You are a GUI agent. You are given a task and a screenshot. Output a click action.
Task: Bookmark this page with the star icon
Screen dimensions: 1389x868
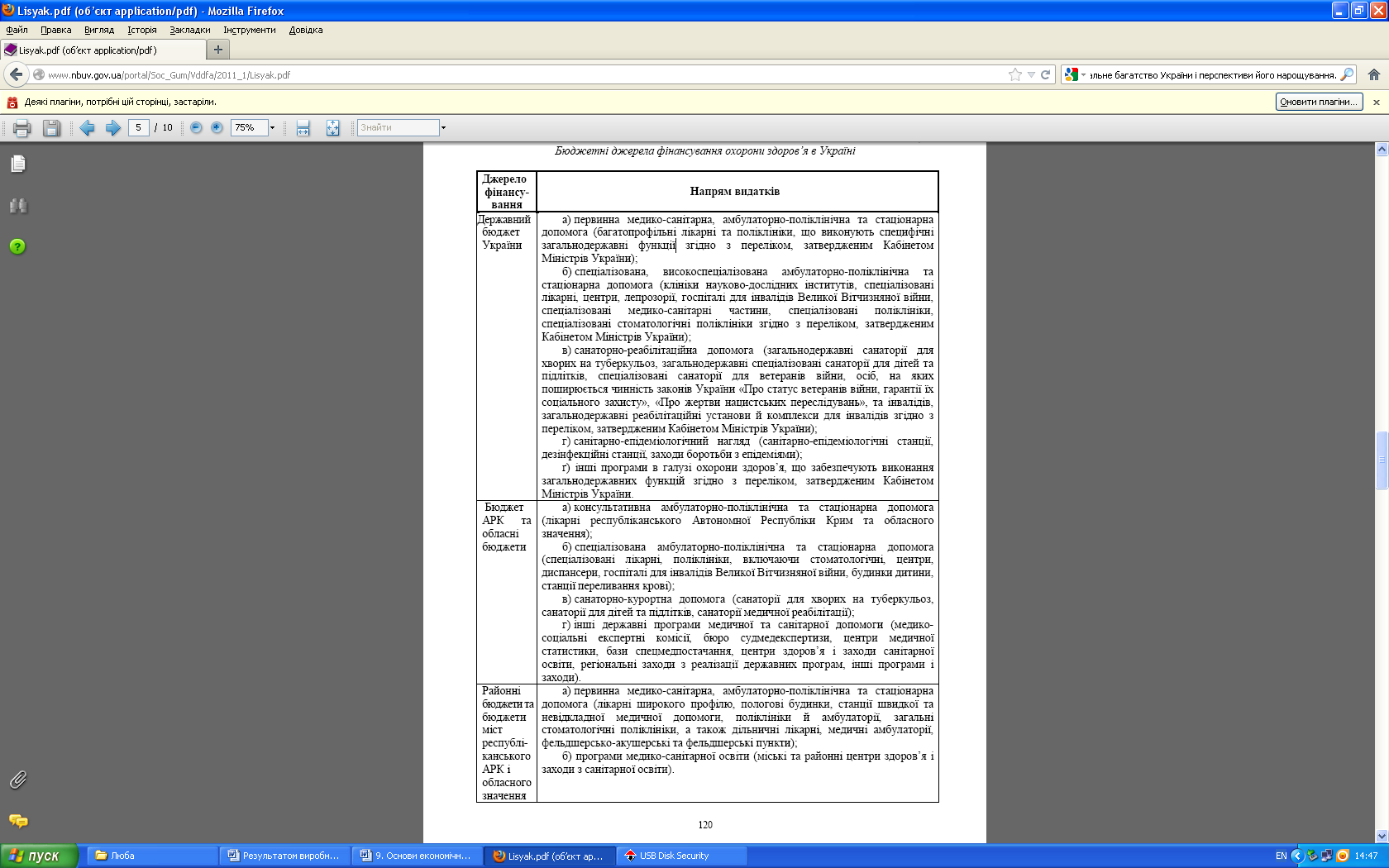[x=1015, y=74]
